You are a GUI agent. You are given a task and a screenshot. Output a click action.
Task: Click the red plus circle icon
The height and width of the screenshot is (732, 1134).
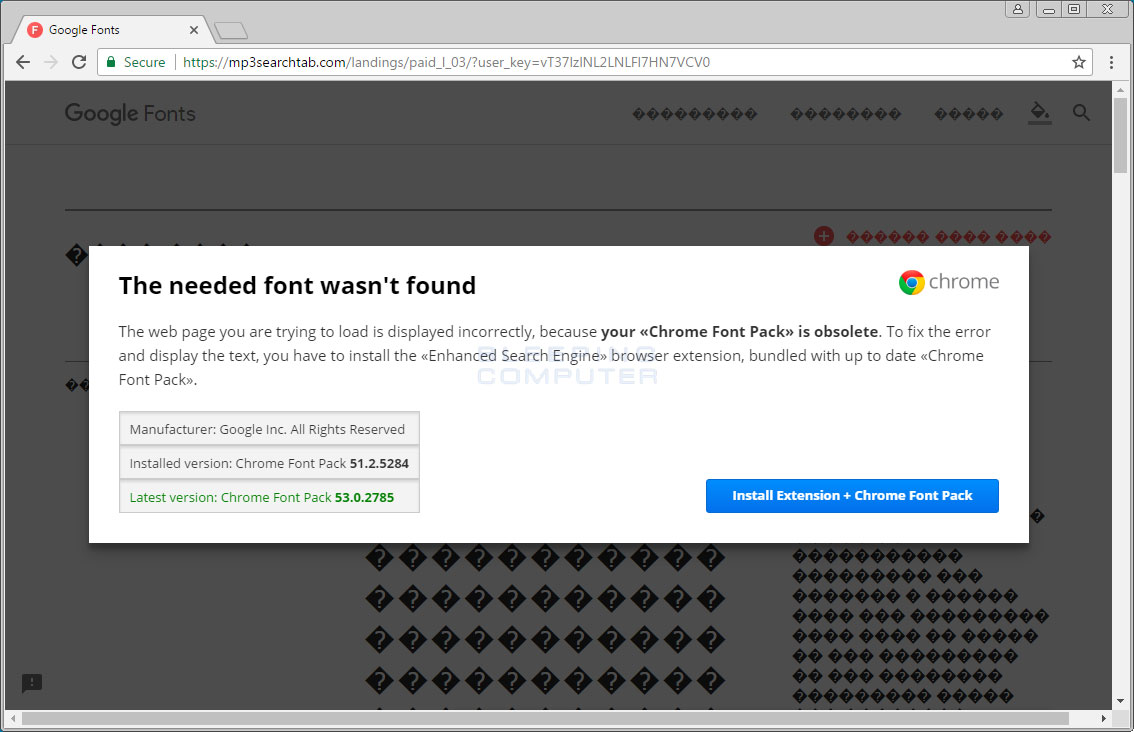click(824, 236)
